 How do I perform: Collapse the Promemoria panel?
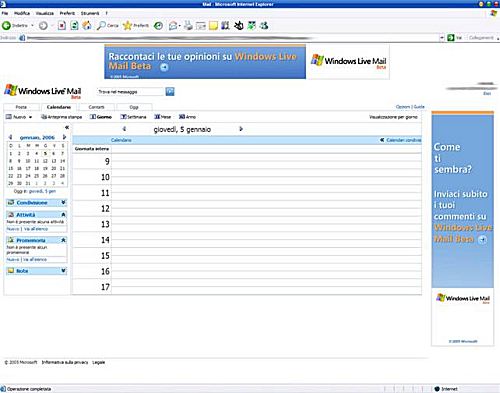point(63,240)
